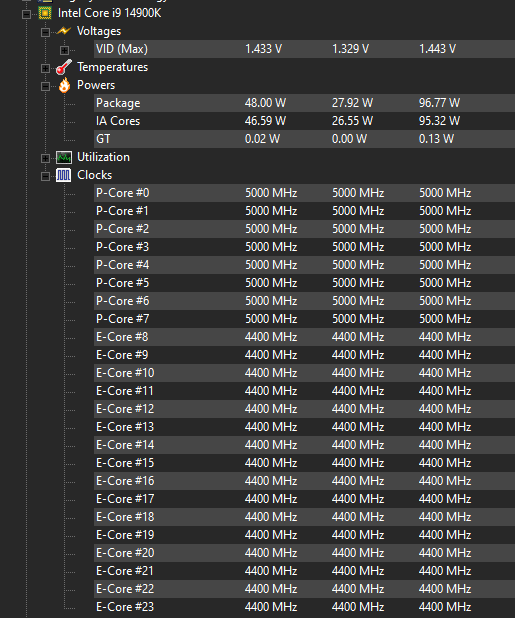Image resolution: width=515 pixels, height=618 pixels.
Task: Select the Clocks label
Action: (x=95, y=175)
